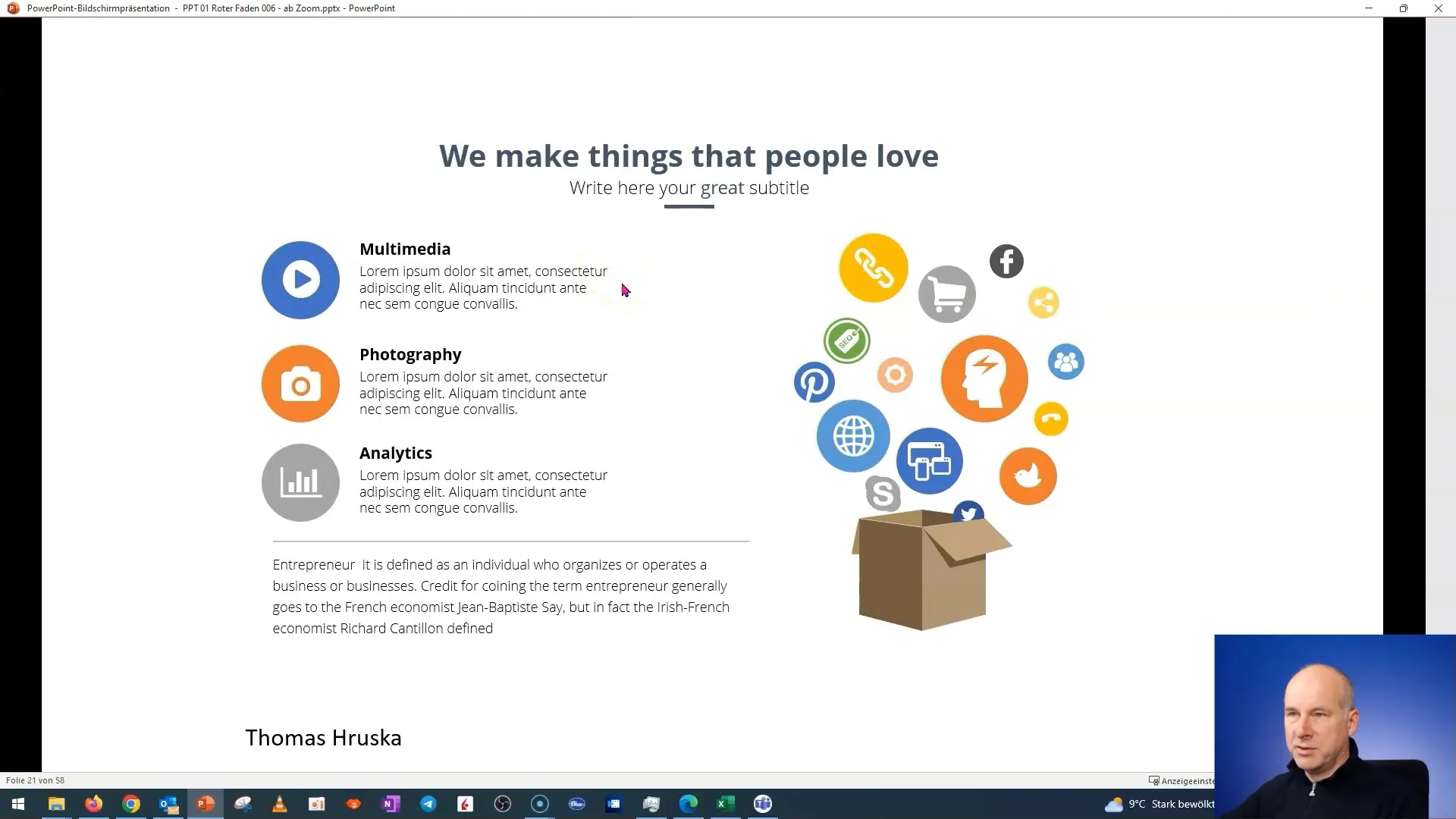Click the "Analytics" heading

[x=396, y=453]
